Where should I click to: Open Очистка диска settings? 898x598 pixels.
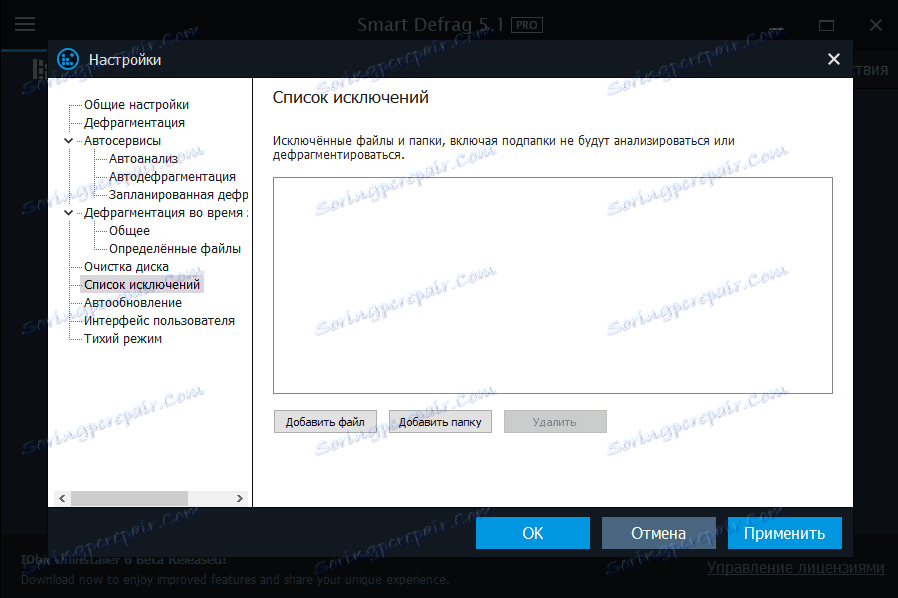click(x=125, y=266)
